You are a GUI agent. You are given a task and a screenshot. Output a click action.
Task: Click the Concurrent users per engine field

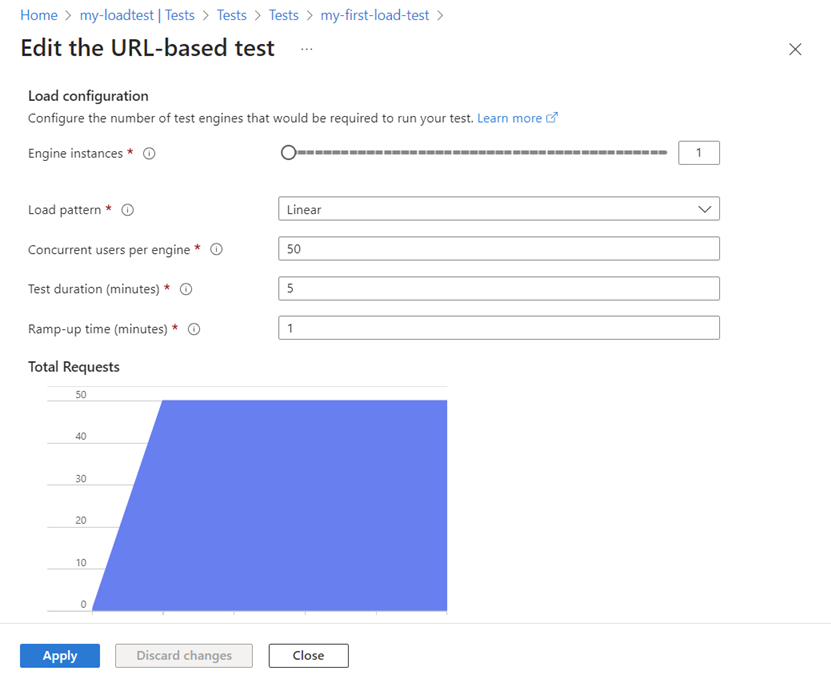[x=498, y=249]
